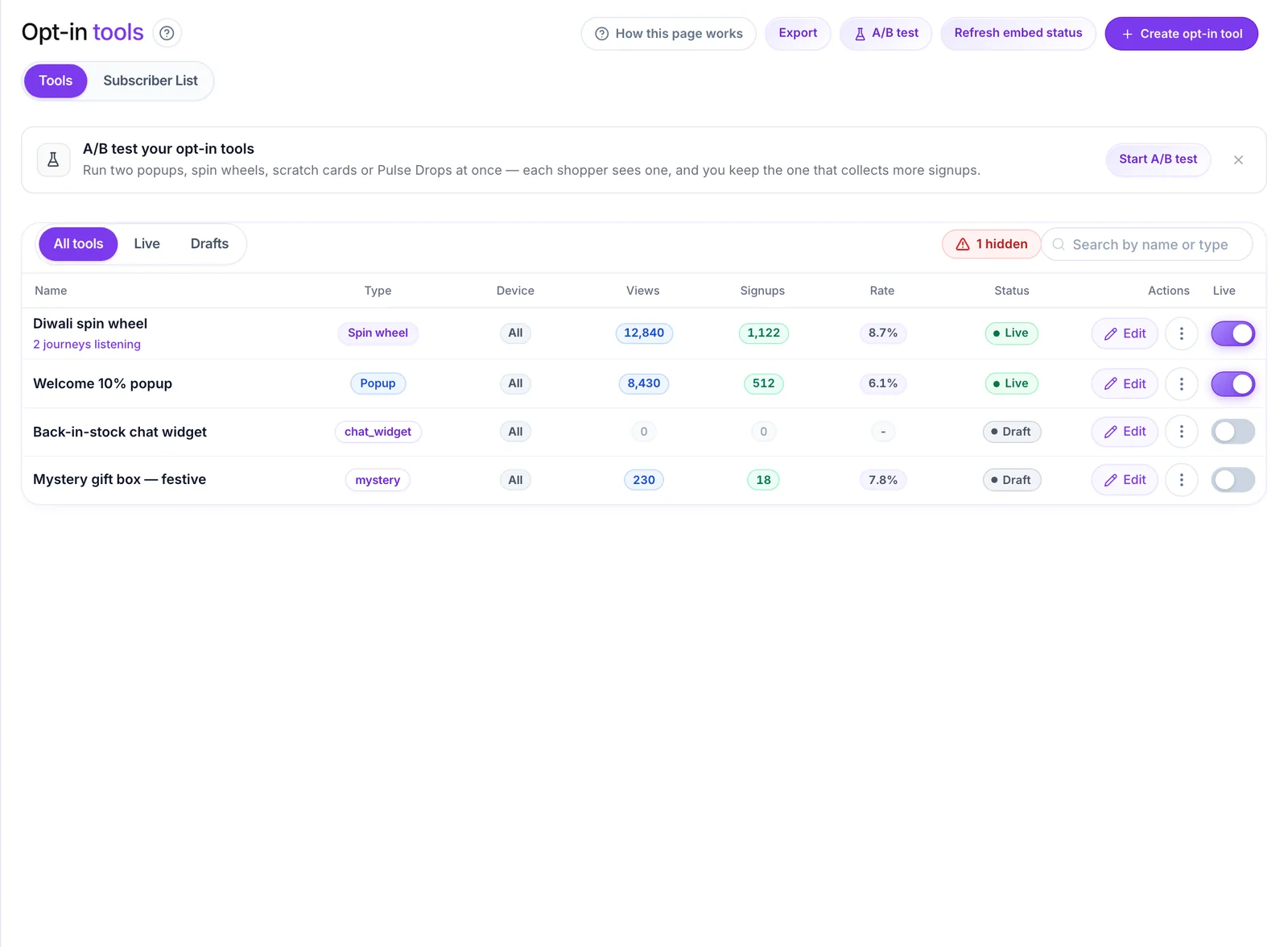Click the chat_widget type badge

pos(378,432)
